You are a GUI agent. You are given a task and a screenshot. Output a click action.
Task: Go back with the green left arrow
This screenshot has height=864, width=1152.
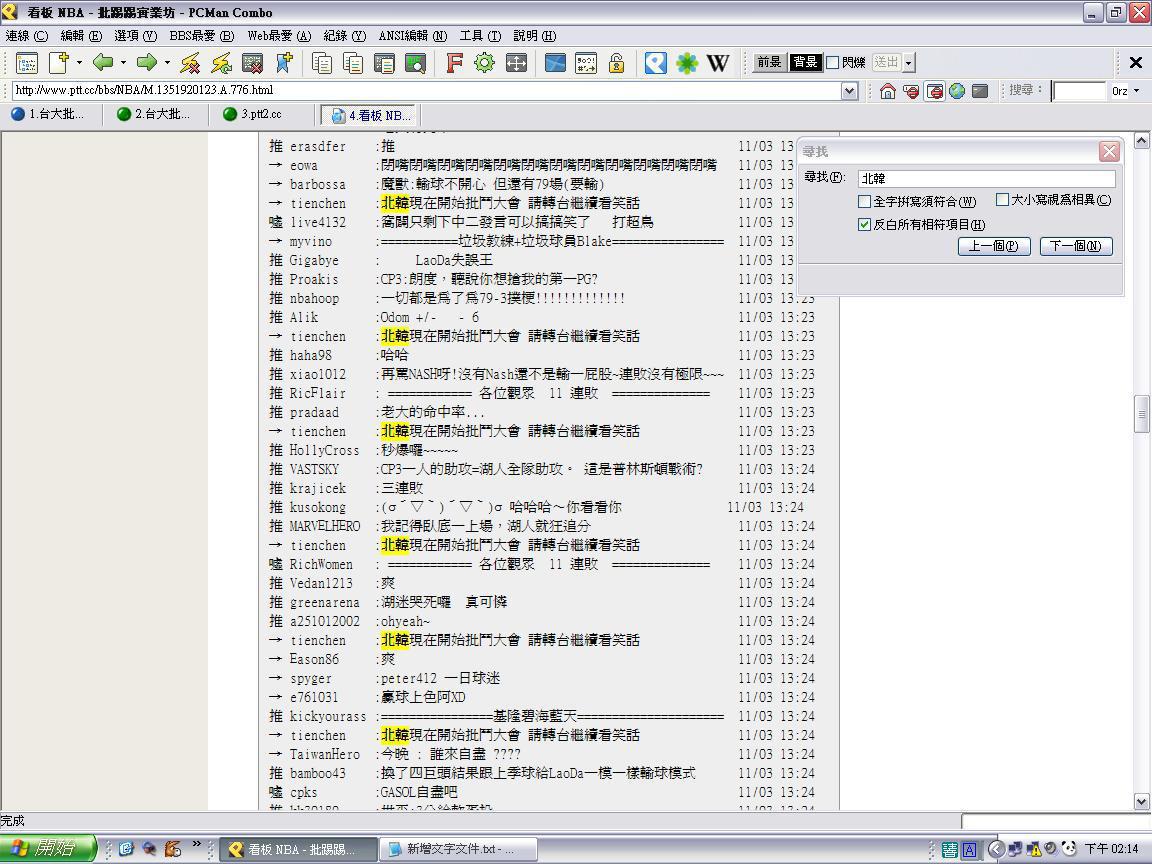click(102, 63)
